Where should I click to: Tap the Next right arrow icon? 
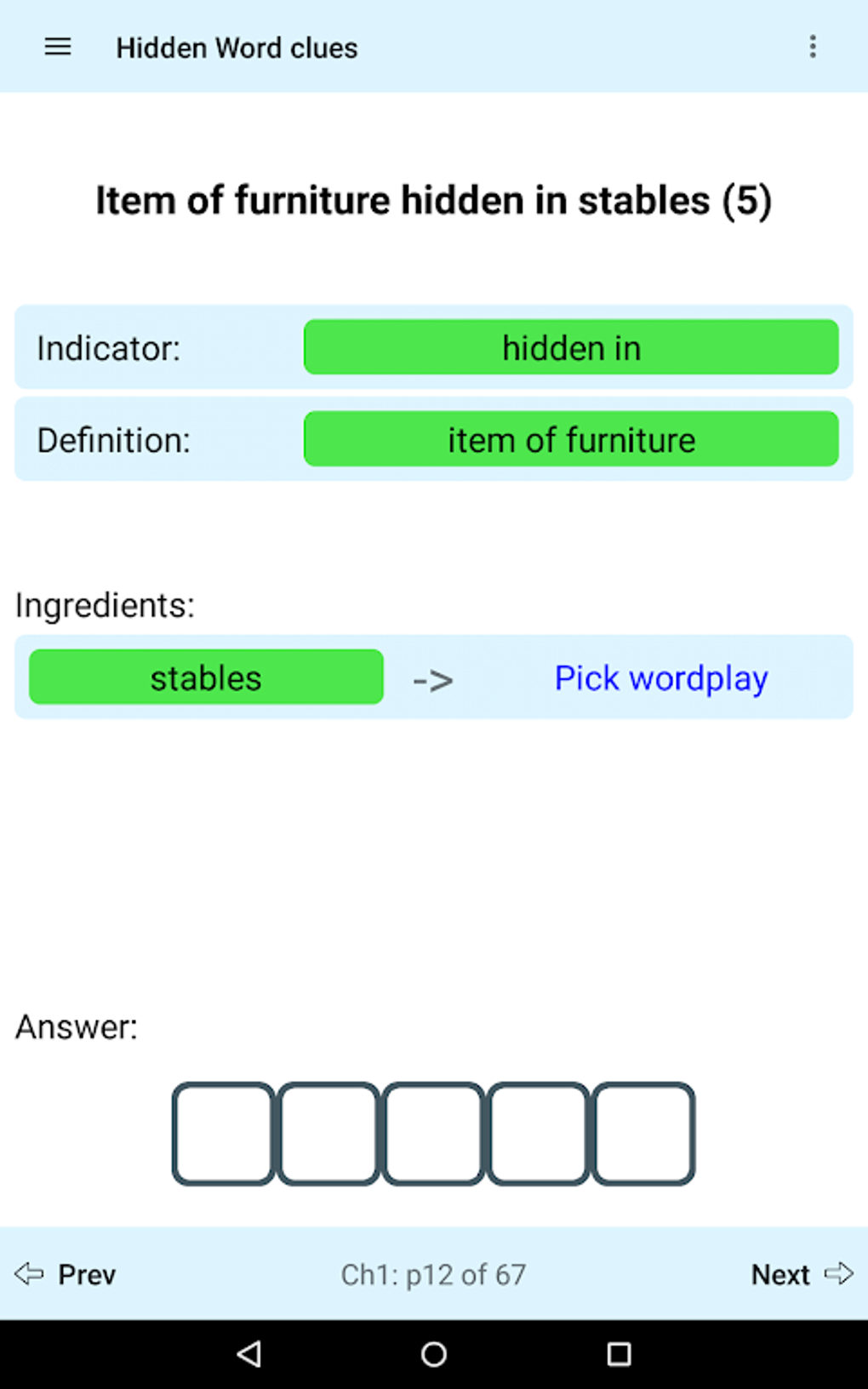(838, 1273)
